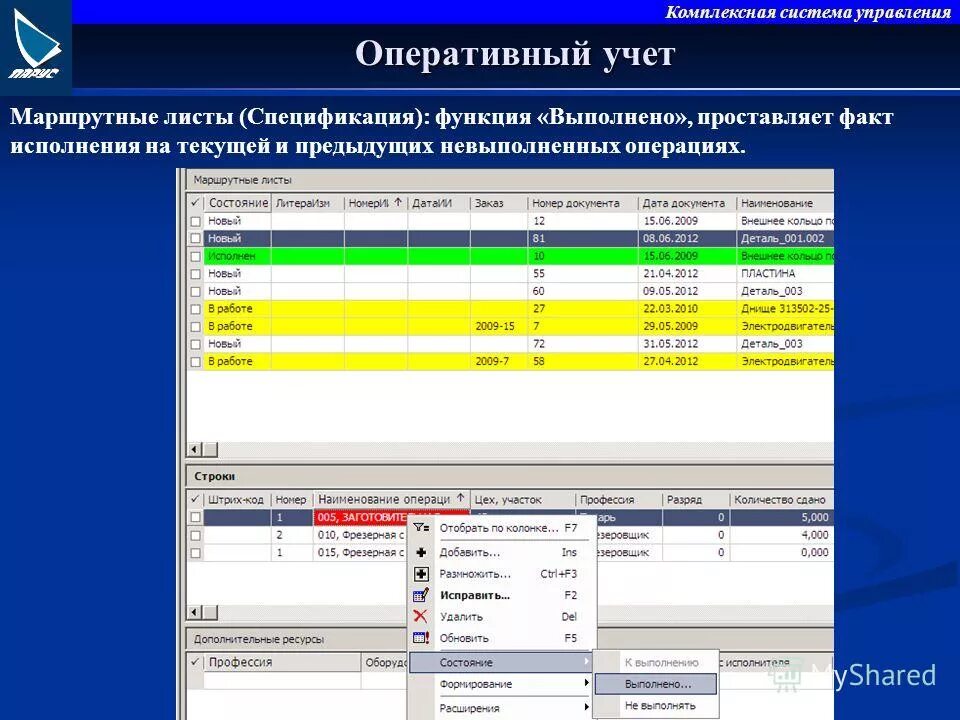Click the red X delete icon beside Удалить
The image size is (960, 720).
pyautogui.click(x=418, y=616)
